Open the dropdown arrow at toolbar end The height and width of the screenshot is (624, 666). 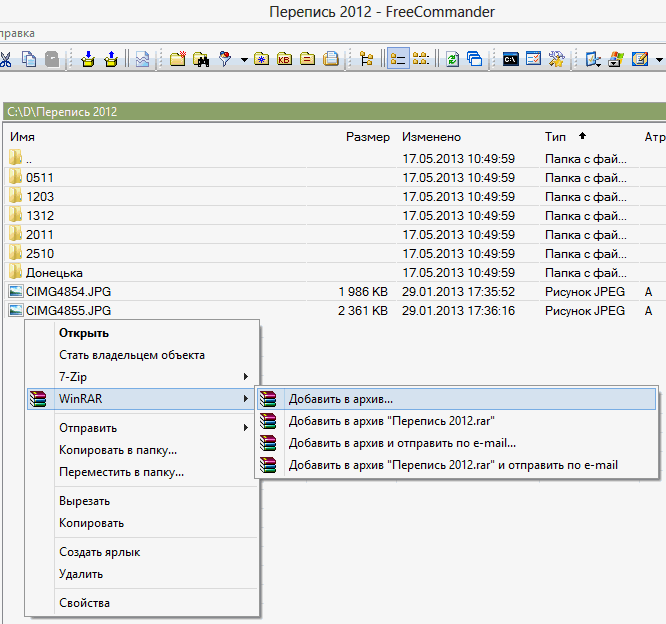(659, 60)
